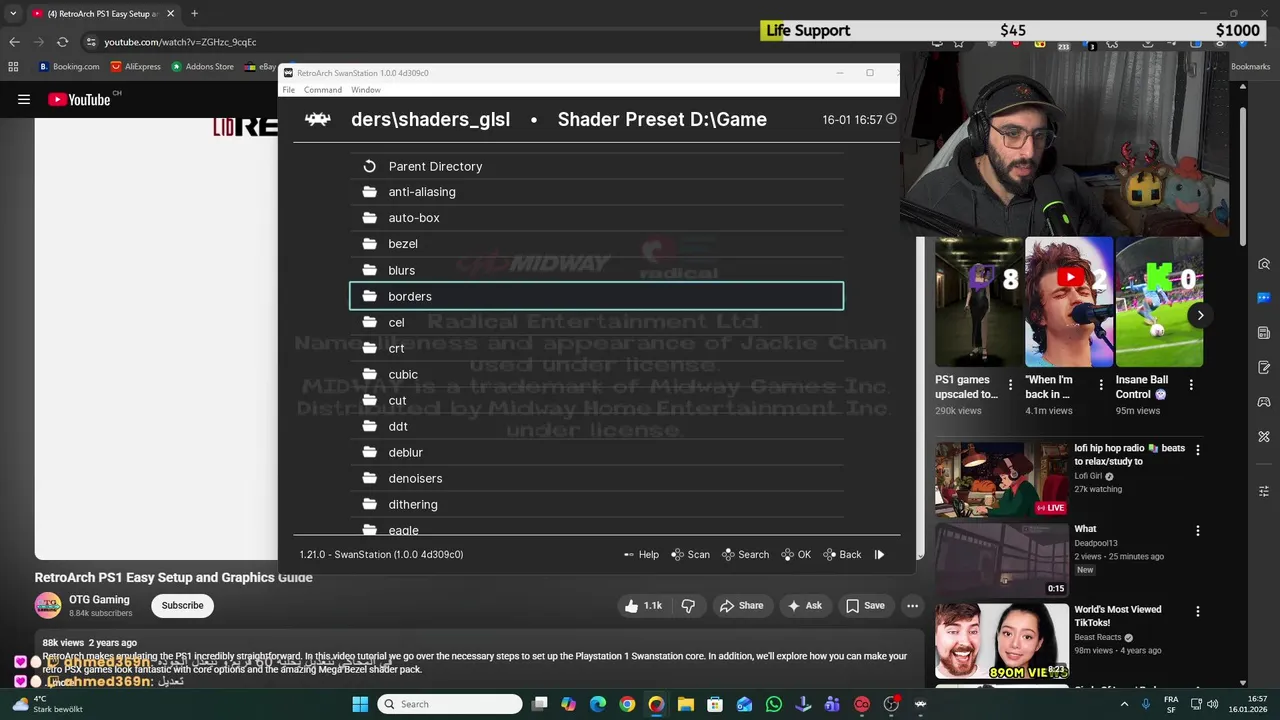The height and width of the screenshot is (720, 1280).
Task: Click the '1.21.0 - SwanStation' version text
Action: (x=381, y=554)
